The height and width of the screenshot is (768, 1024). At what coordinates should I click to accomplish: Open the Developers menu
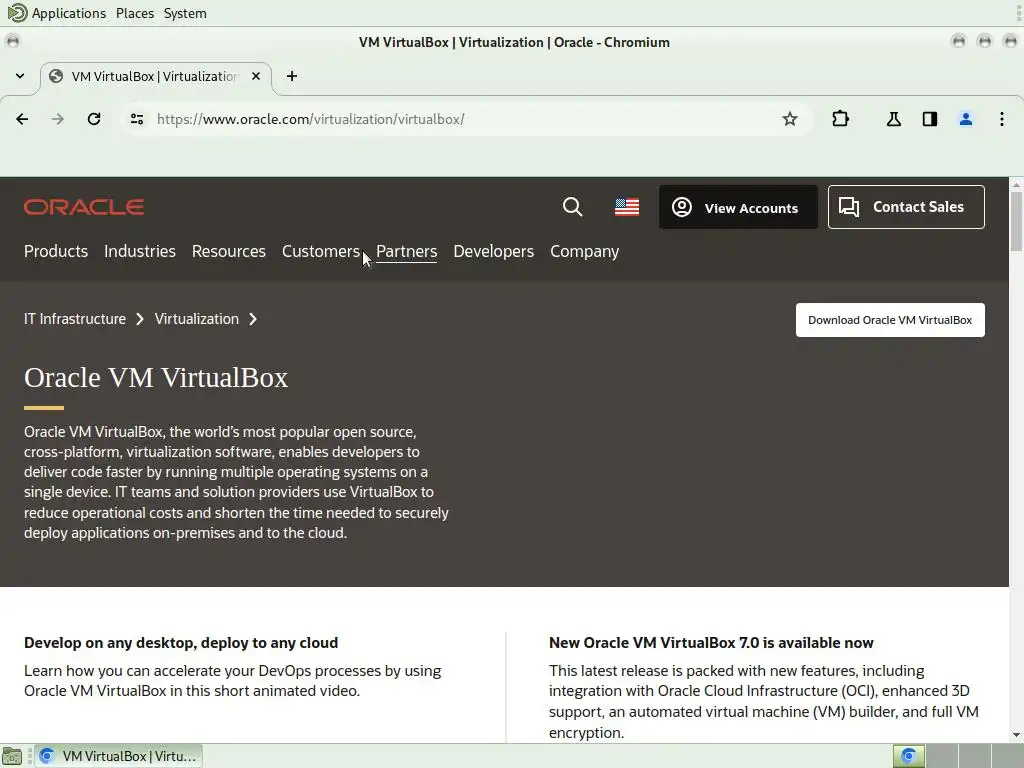(494, 251)
